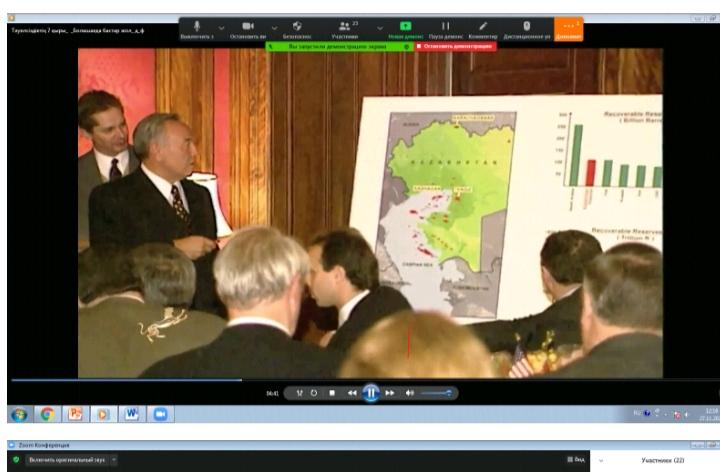
Task: Expand video settings arrow
Action: point(274,27)
